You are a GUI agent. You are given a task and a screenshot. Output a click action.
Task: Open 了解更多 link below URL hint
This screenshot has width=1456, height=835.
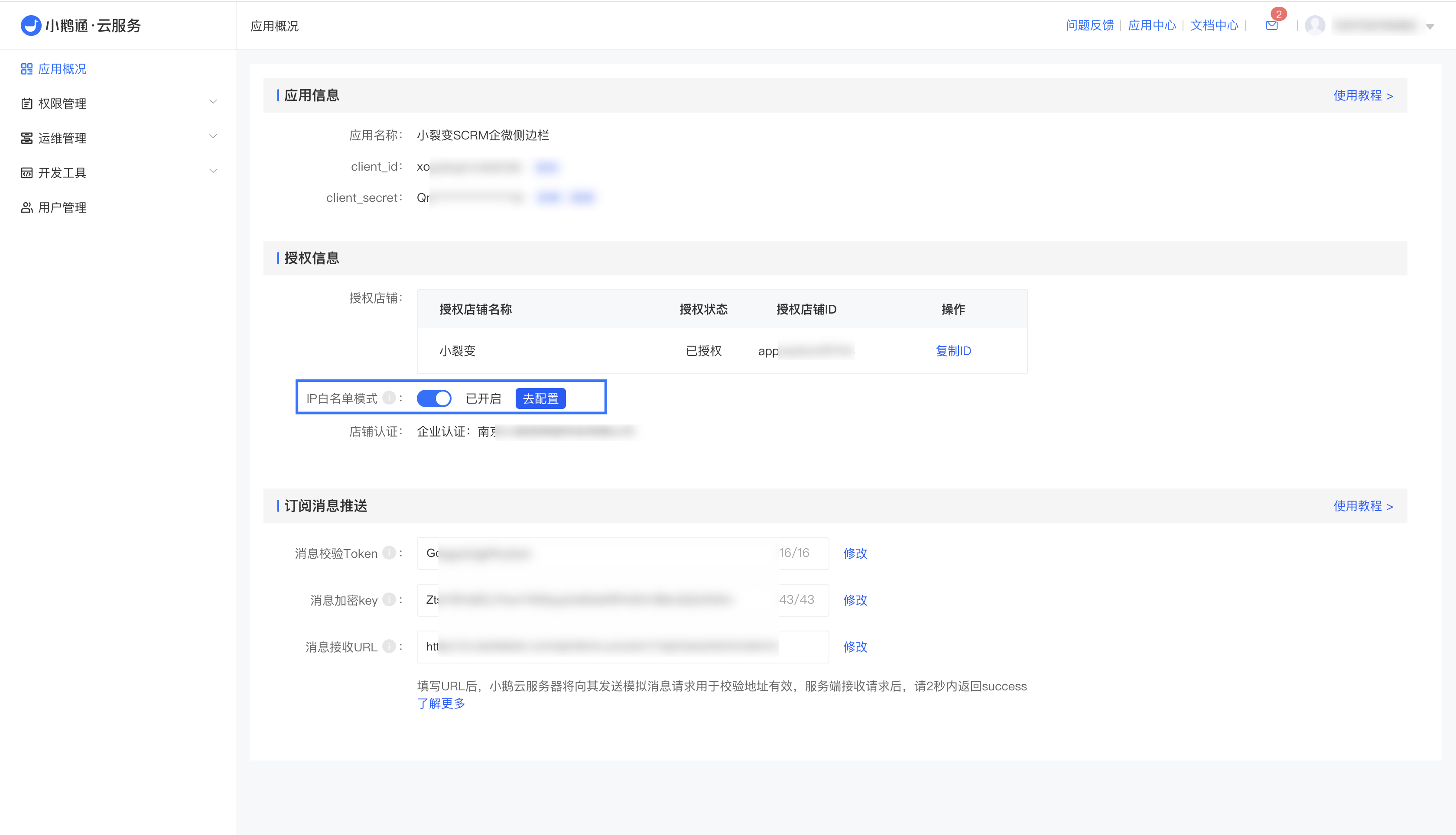[x=441, y=704]
